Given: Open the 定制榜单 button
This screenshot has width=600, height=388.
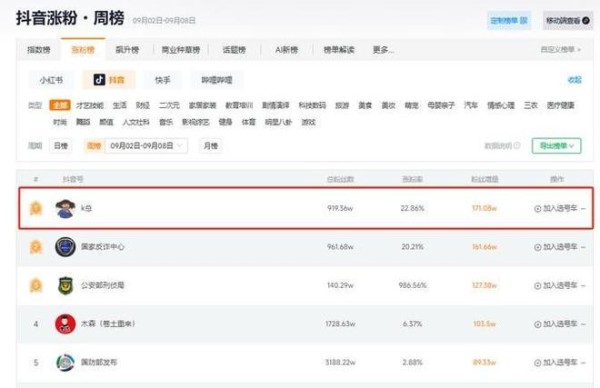Looking at the screenshot, I should click(509, 20).
